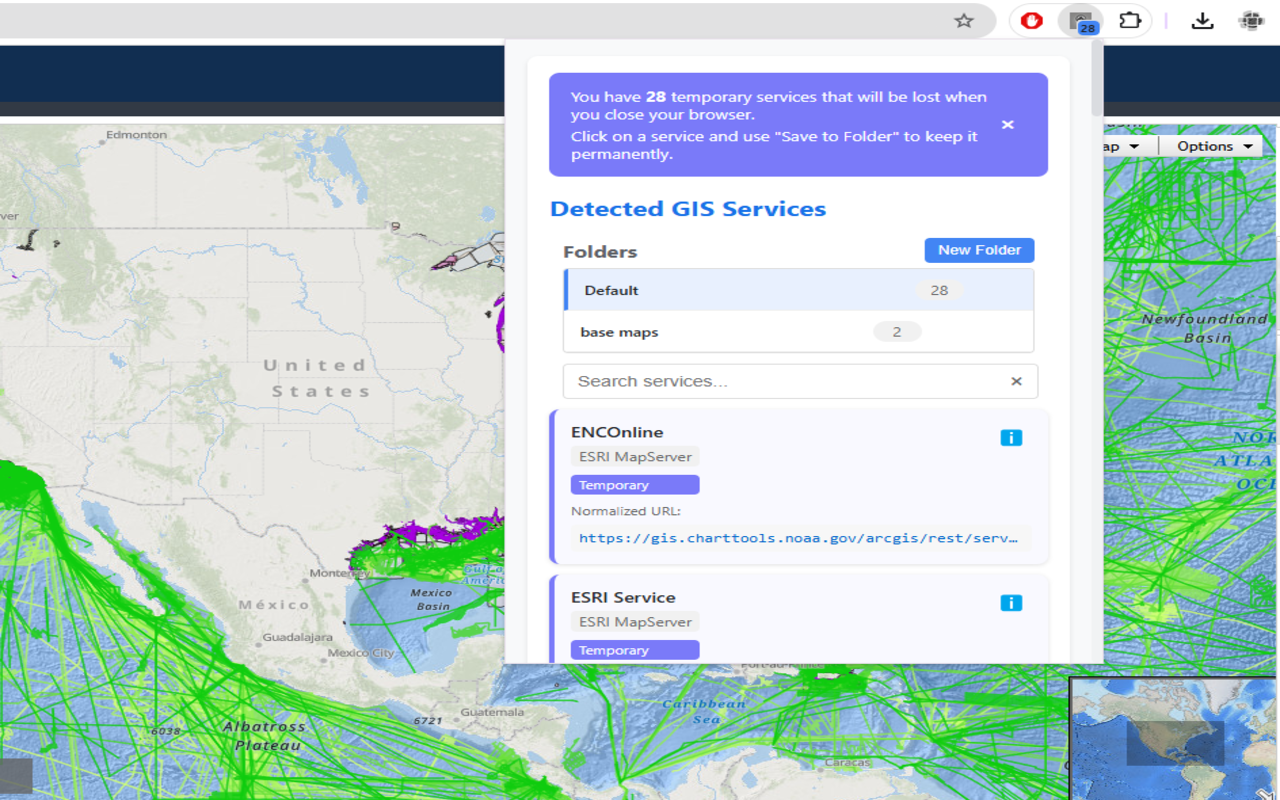Open the map Options dropdown
This screenshot has width=1280, height=800.
coord(1214,146)
